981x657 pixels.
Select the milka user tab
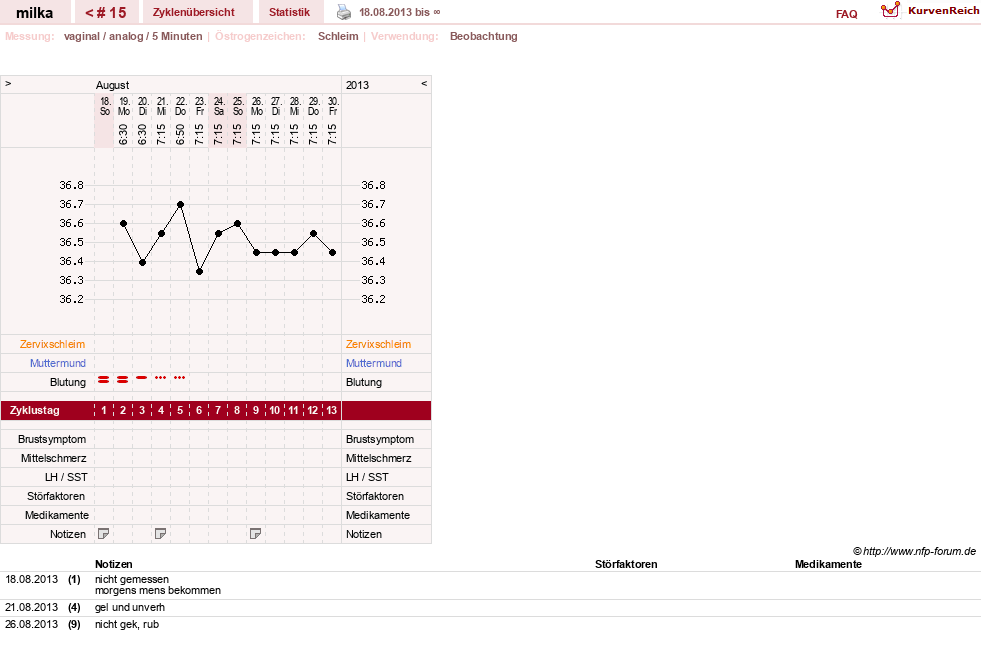coord(34,13)
